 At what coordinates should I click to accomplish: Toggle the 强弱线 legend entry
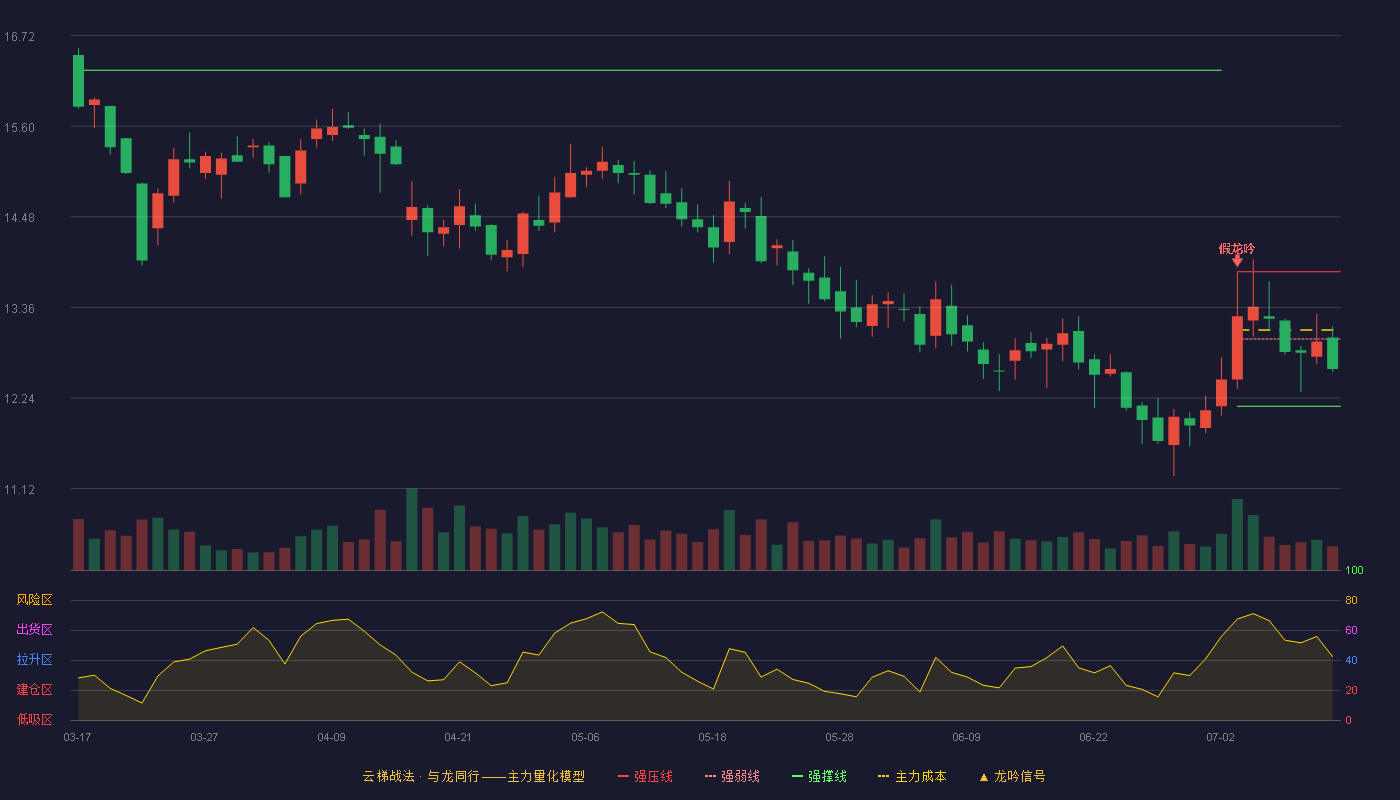[732, 776]
